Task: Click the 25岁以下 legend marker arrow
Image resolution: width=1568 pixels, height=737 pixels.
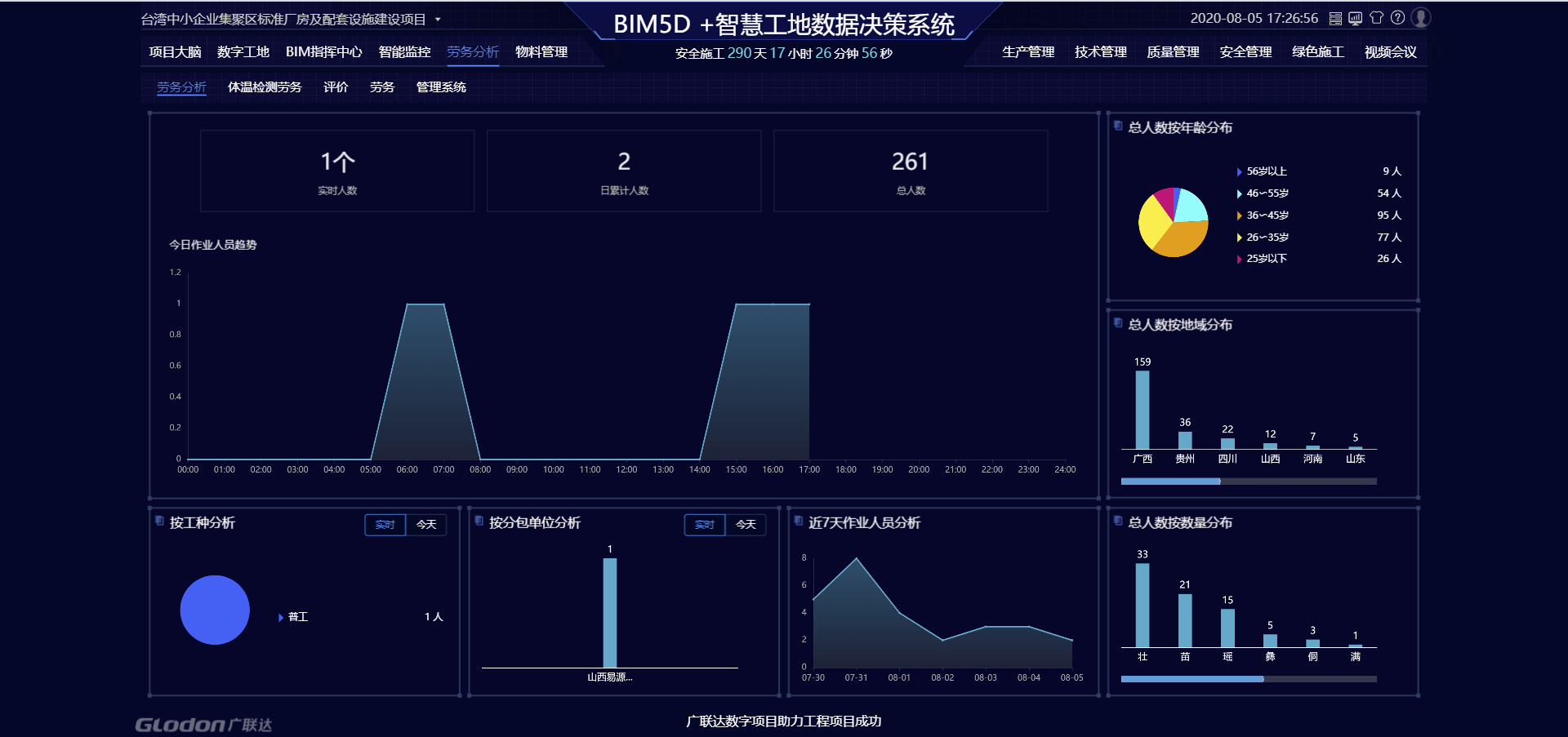Action: (1240, 260)
